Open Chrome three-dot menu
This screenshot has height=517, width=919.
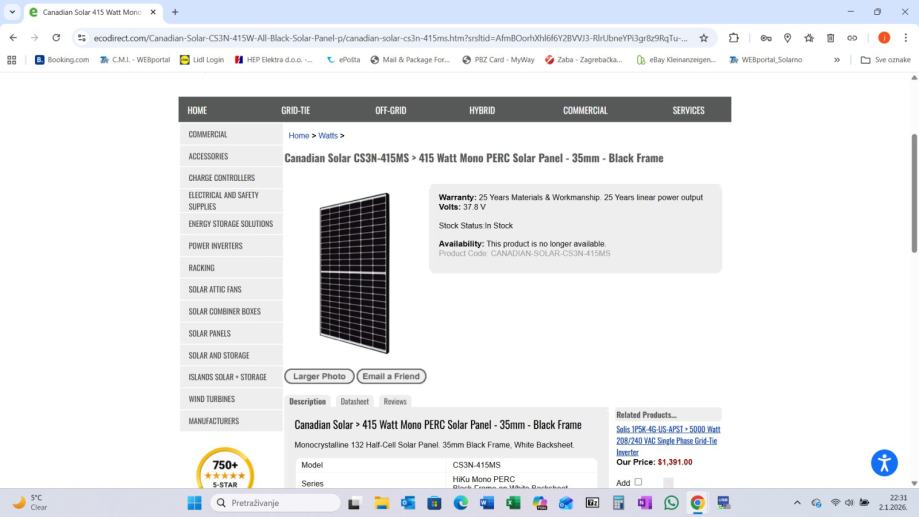[x=906, y=38]
